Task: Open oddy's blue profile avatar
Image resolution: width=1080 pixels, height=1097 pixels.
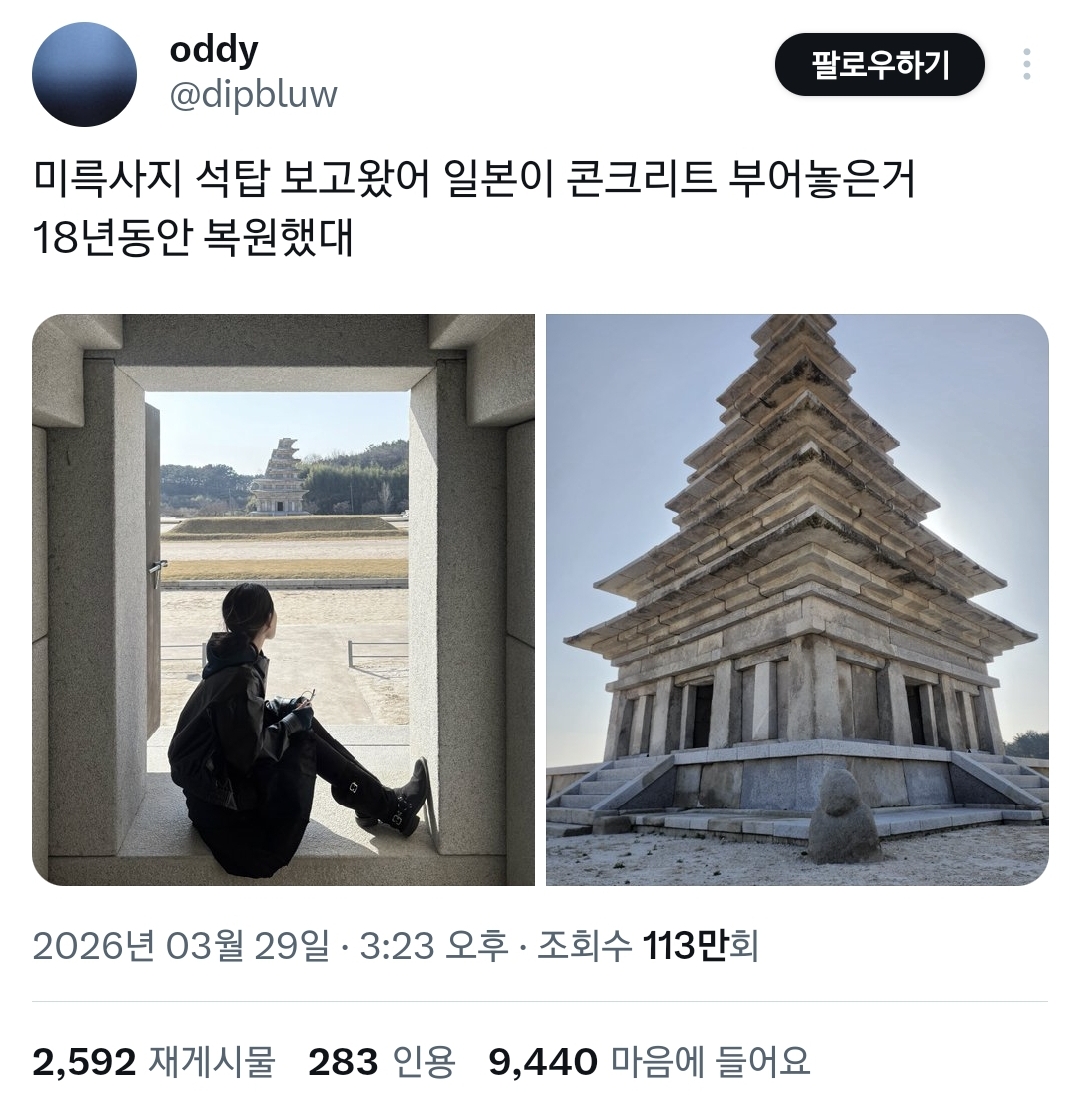Action: click(x=84, y=74)
